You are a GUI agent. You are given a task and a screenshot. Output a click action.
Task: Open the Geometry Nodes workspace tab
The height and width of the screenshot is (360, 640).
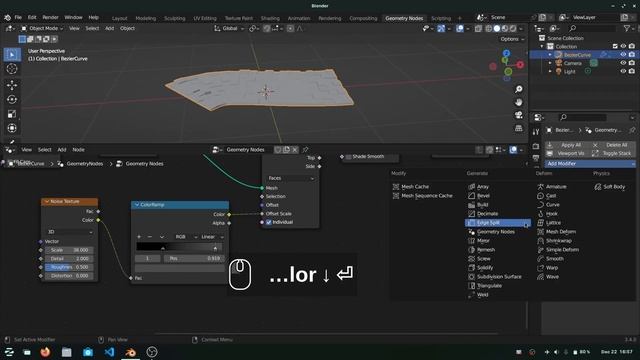pos(404,18)
